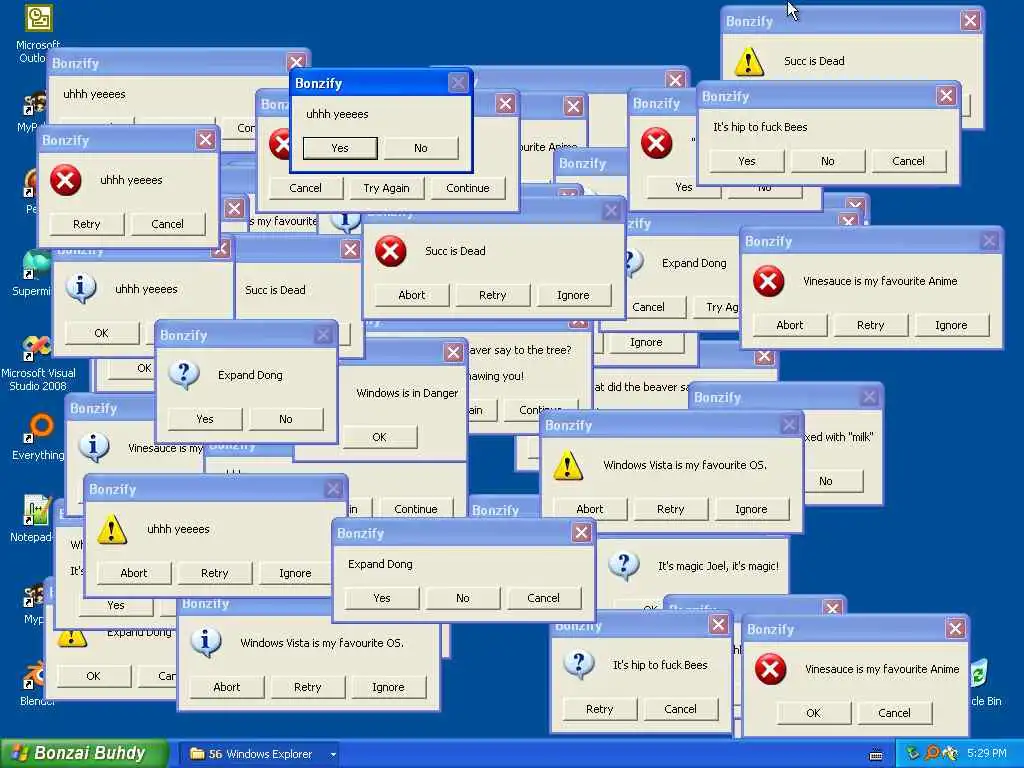Click the error icon in uhhh yeeees Retry/Cancel dialog
Screen dimensions: 1024x768
coord(66,180)
